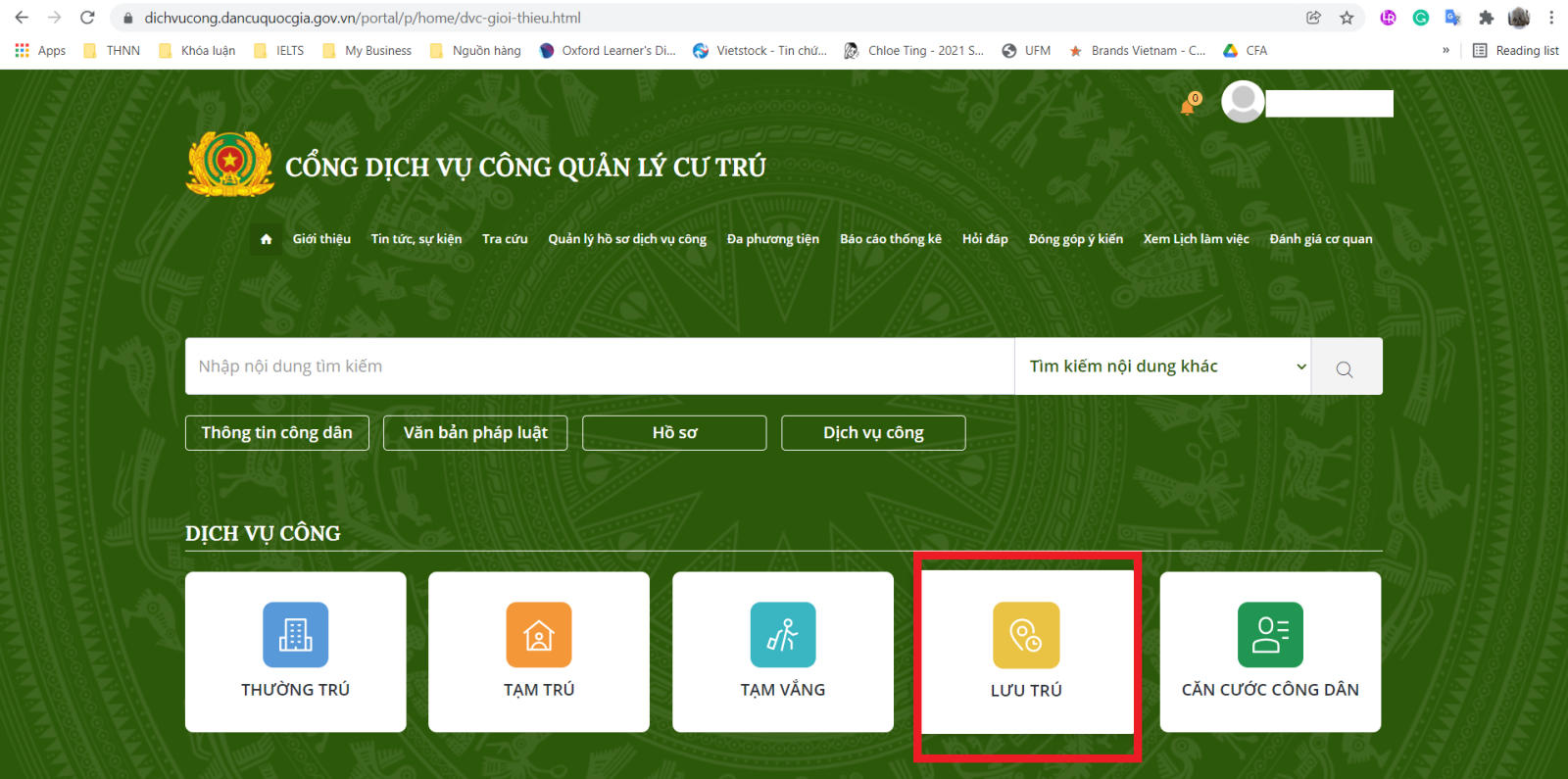This screenshot has height=779, width=1568.
Task: Open the Vietstock bookmark
Action: [759, 50]
